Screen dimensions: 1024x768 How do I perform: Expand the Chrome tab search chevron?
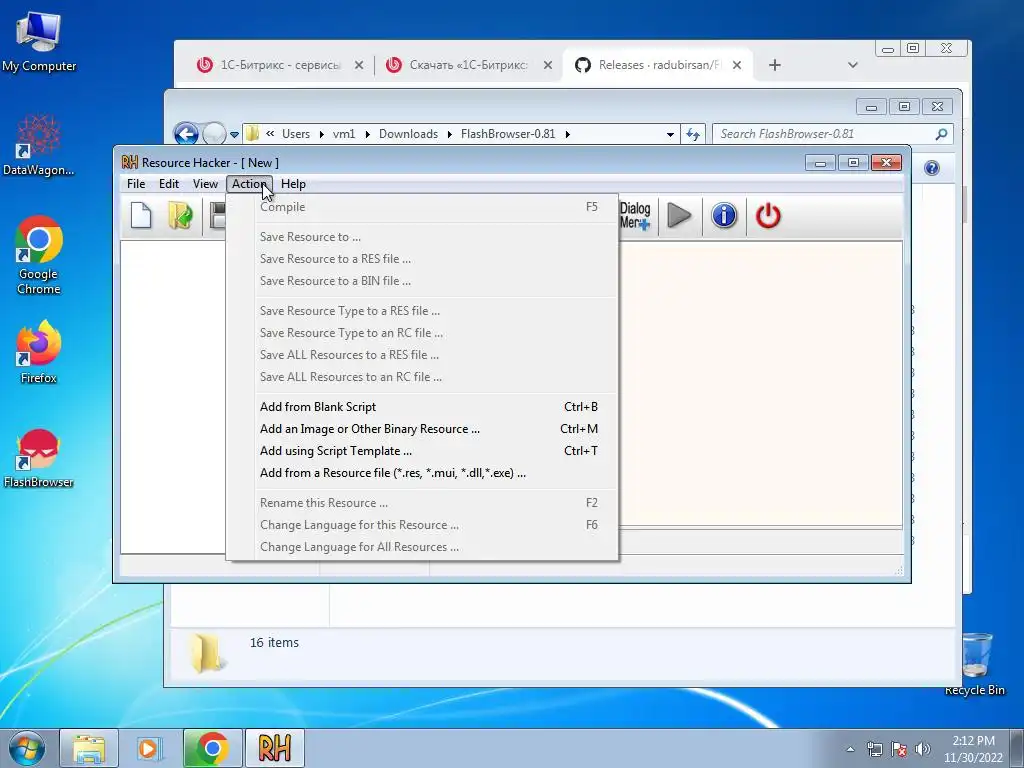pos(852,65)
